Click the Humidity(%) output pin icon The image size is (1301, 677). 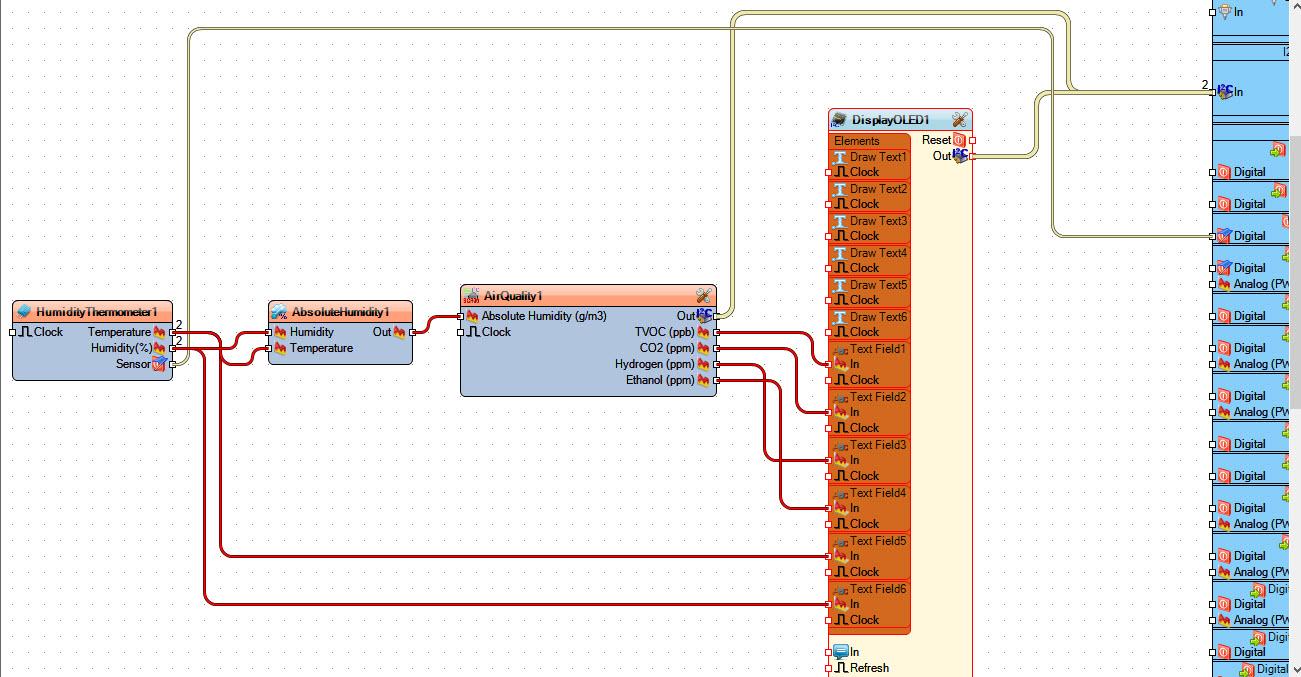coord(159,348)
